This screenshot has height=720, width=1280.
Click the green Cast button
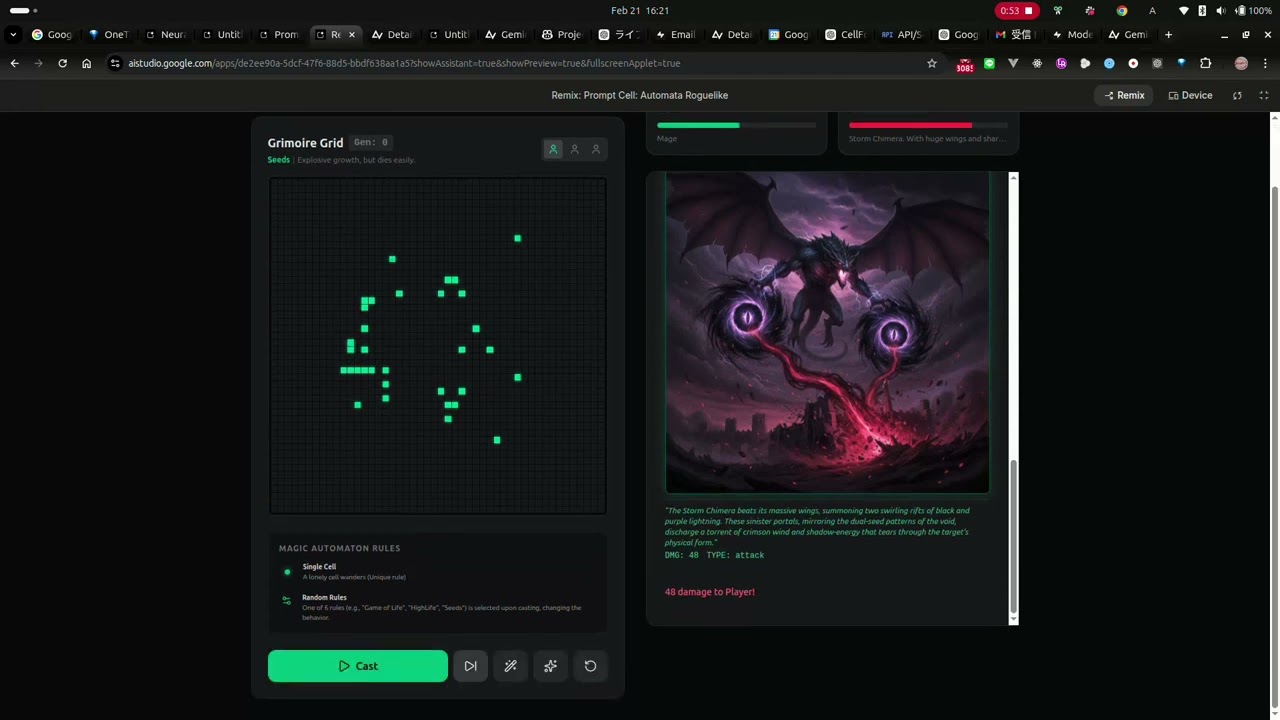[x=358, y=666]
